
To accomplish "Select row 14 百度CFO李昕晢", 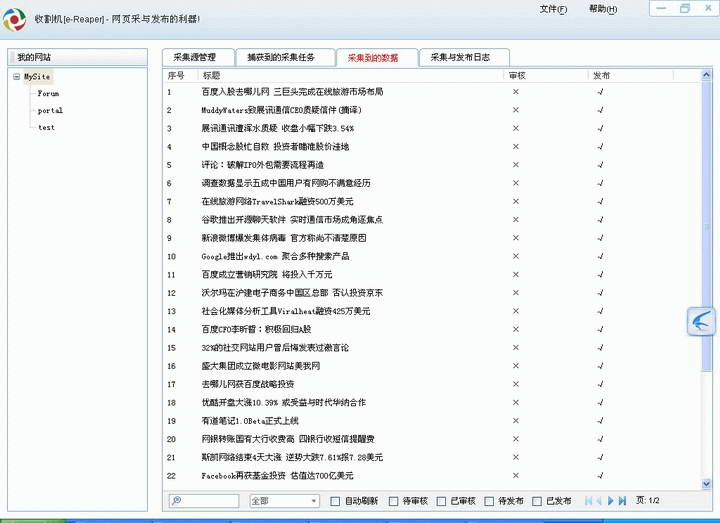I will 432,329.
